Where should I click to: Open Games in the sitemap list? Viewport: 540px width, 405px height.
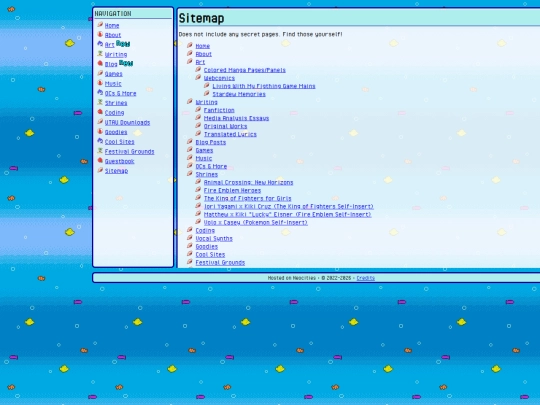click(204, 150)
